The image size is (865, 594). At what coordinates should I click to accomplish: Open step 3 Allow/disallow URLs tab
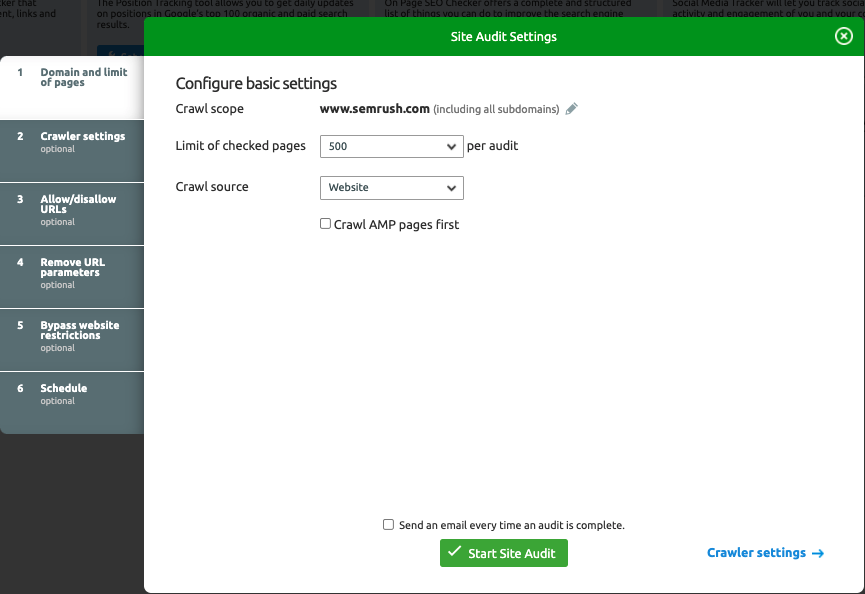tap(72, 214)
